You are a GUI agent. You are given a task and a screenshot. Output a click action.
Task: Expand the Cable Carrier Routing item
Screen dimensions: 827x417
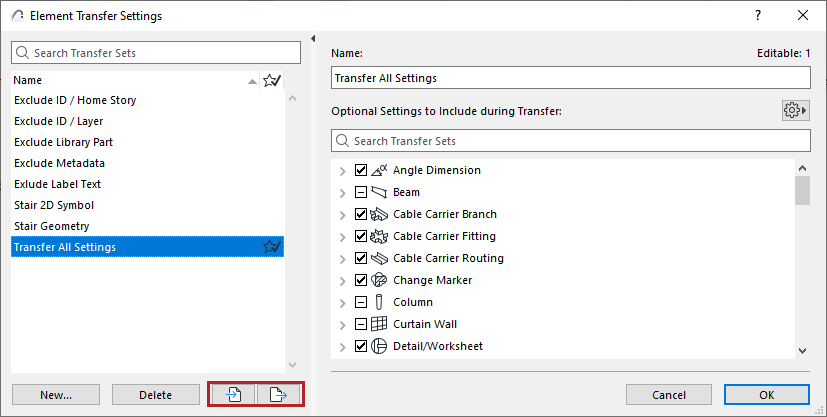coord(343,258)
